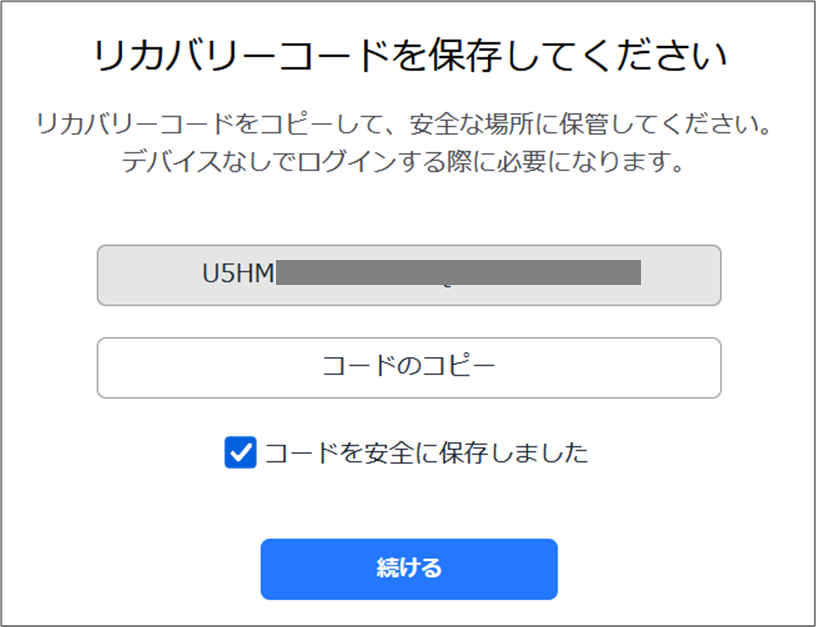Screen dimensions: 816x627
Task: Click the コードを安全に保存しました label text
Action: coord(426,453)
